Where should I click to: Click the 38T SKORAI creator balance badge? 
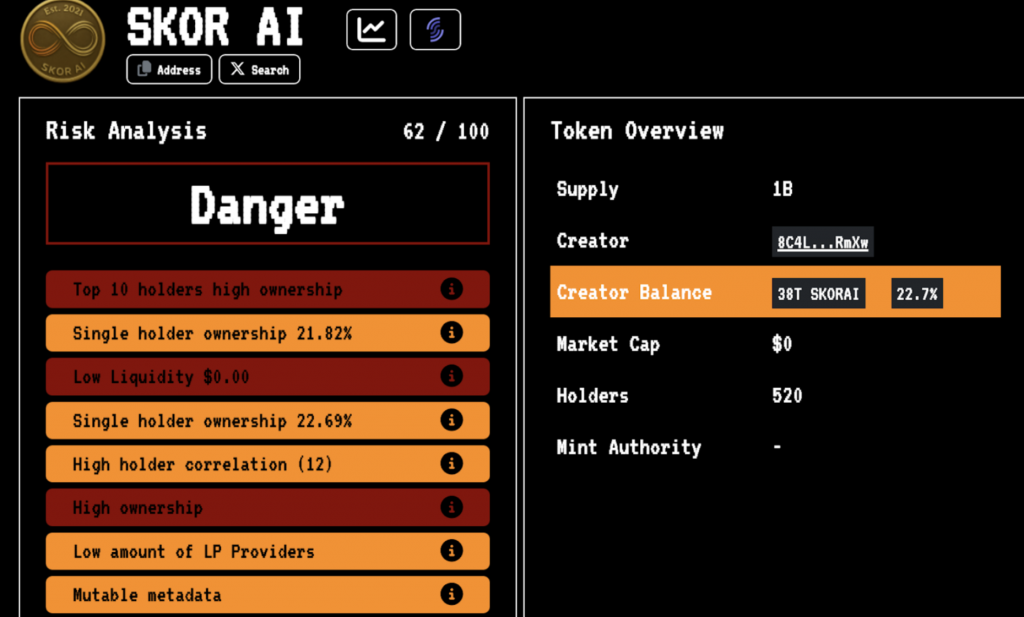click(818, 294)
